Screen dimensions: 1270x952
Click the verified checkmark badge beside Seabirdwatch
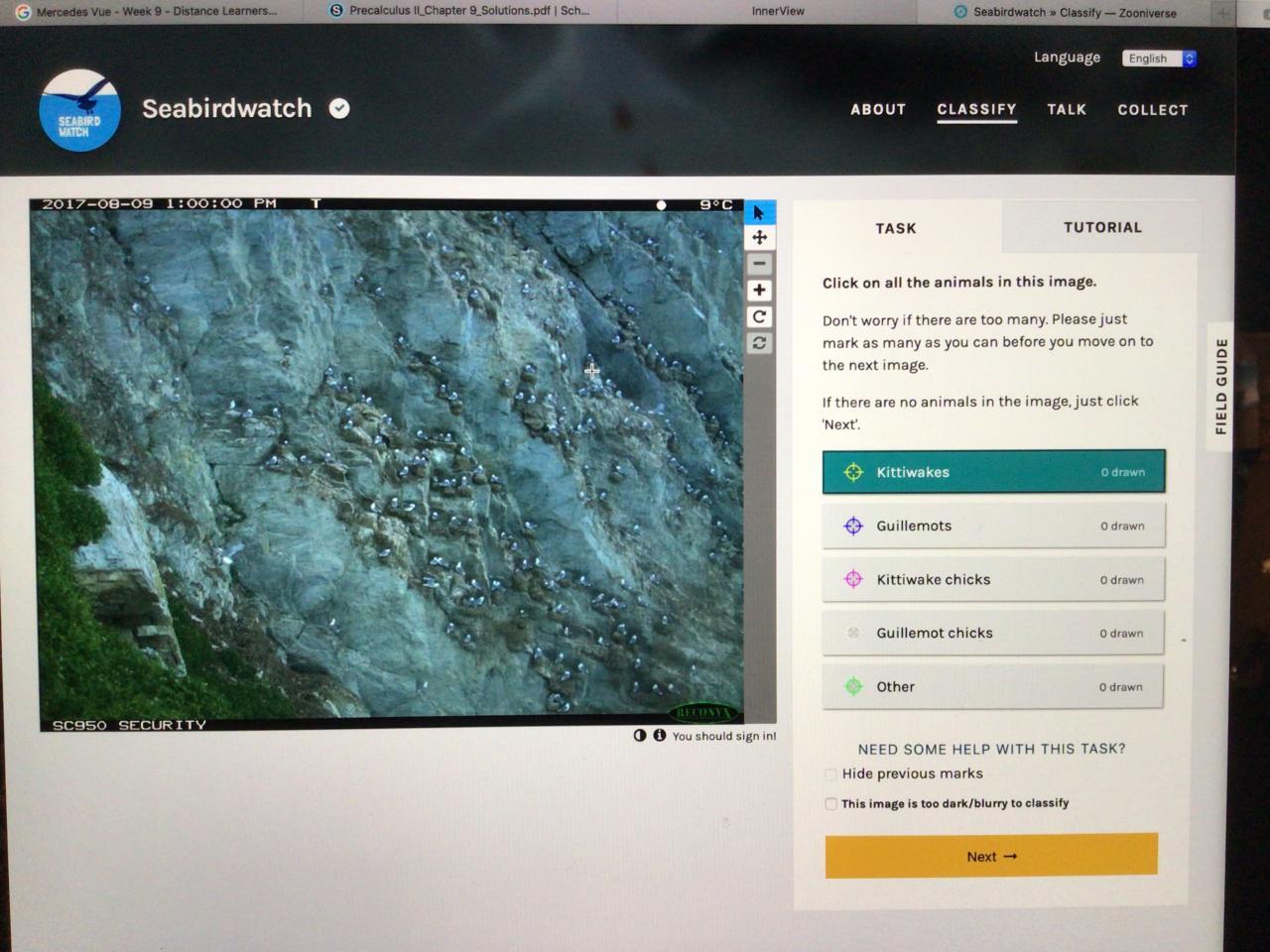coord(339,109)
